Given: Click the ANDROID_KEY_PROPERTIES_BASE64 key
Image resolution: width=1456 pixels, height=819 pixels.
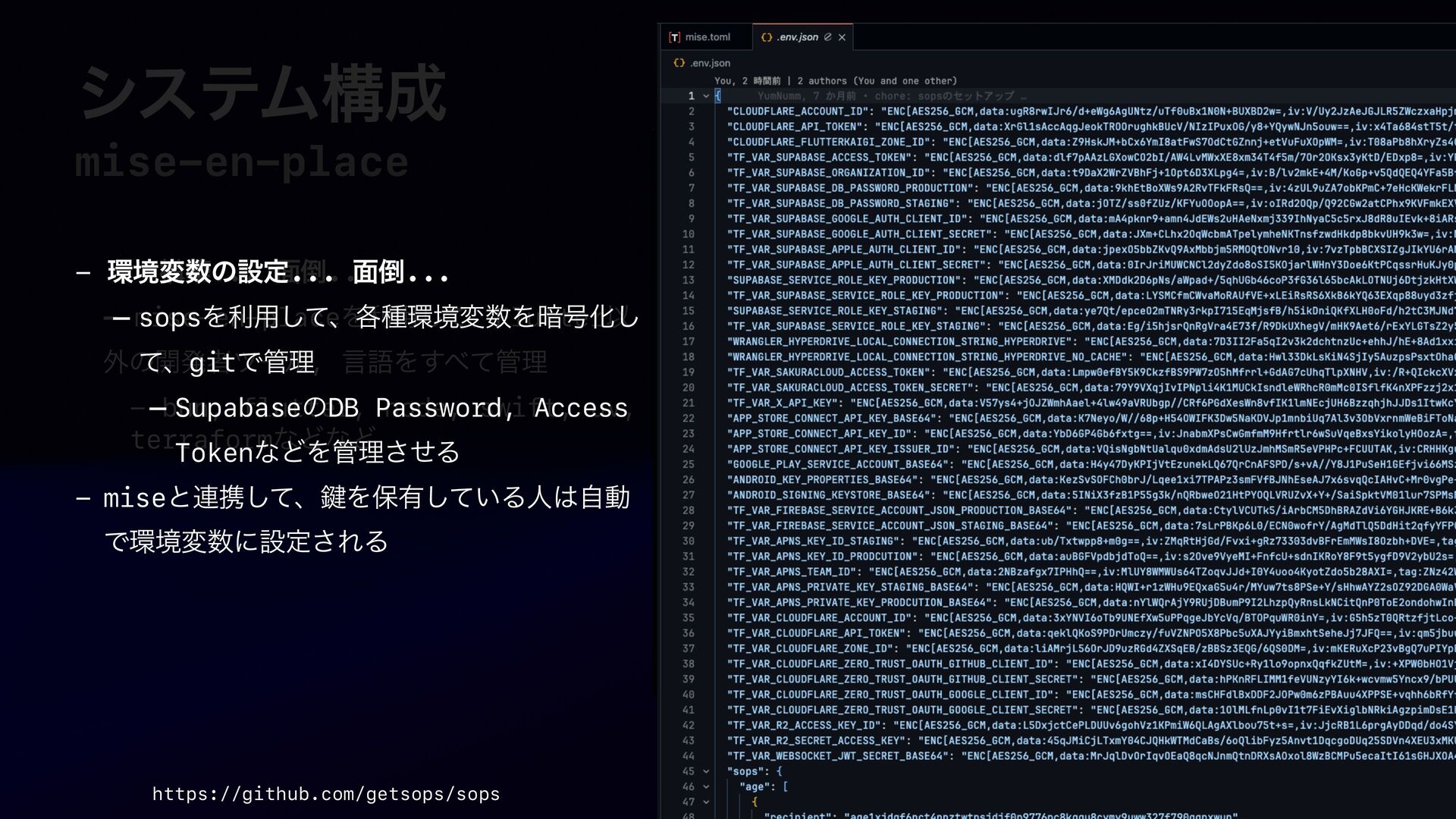Looking at the screenshot, I should click(x=824, y=479).
